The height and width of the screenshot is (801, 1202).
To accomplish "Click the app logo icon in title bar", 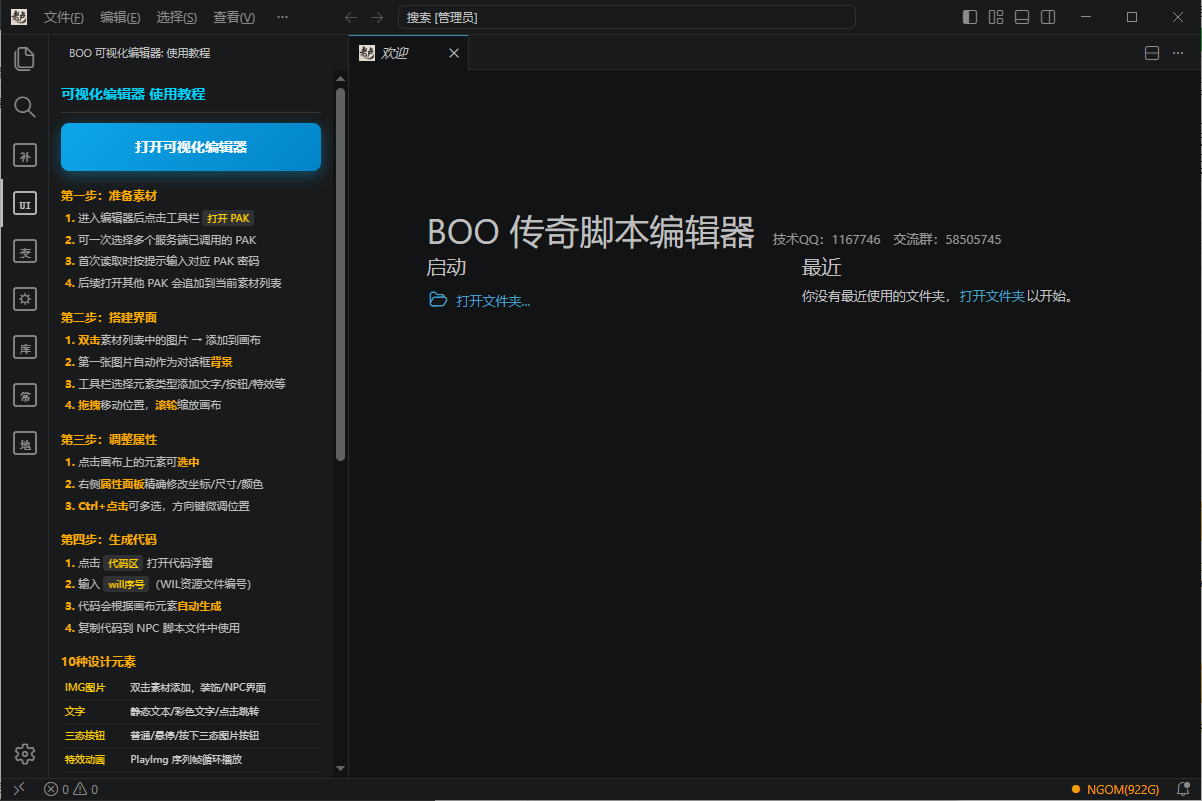I will pos(19,17).
